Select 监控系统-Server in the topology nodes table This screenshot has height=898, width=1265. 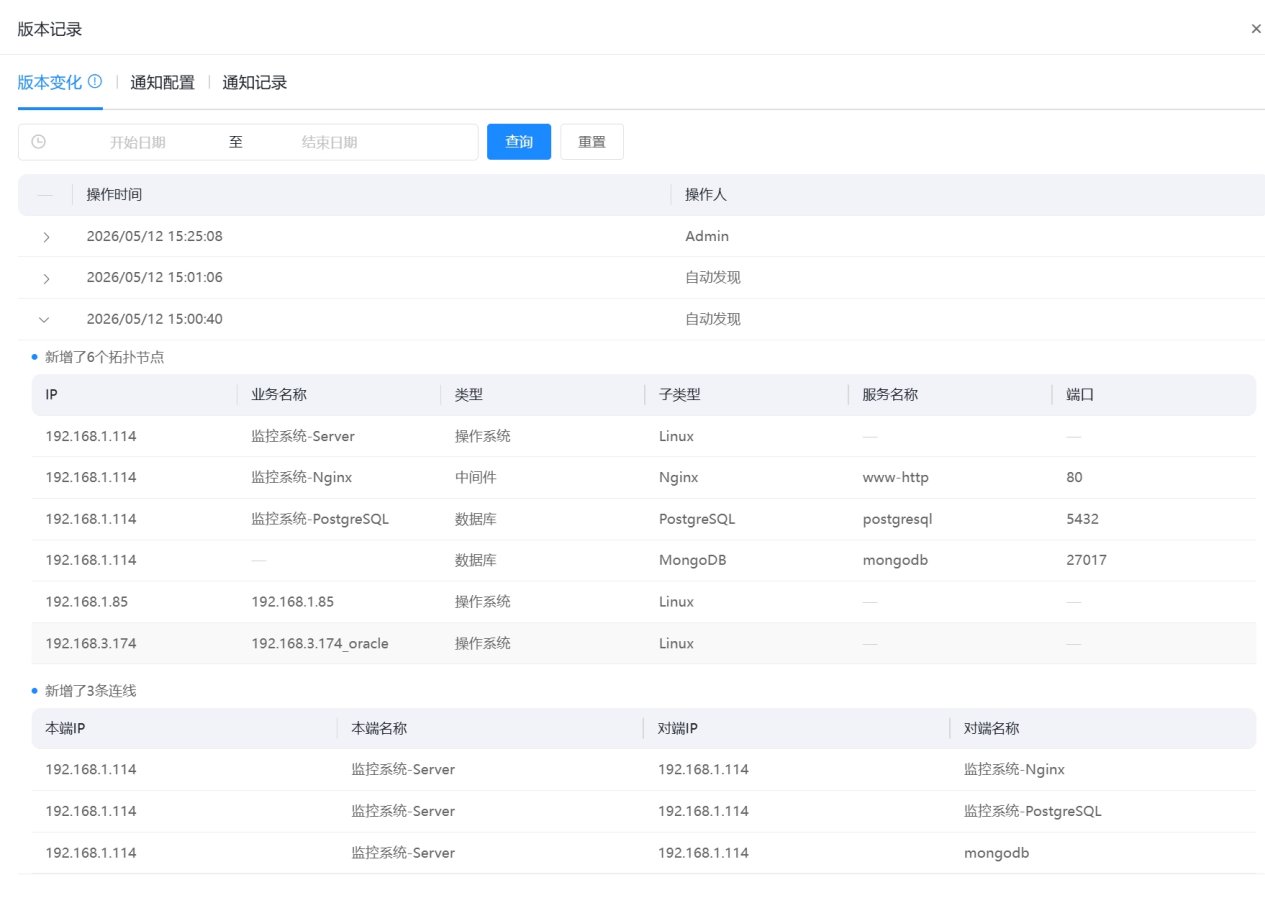pyautogui.click(x=303, y=437)
